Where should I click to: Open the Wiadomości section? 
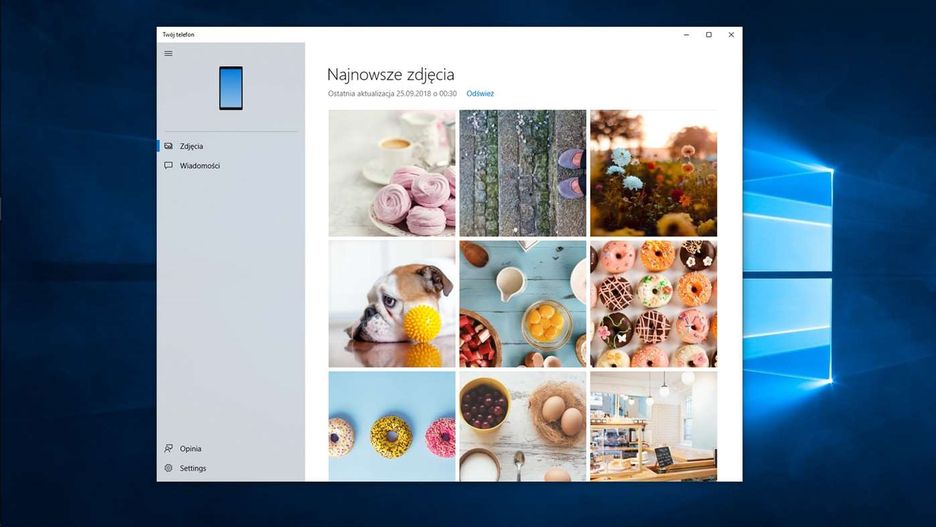pos(231,165)
